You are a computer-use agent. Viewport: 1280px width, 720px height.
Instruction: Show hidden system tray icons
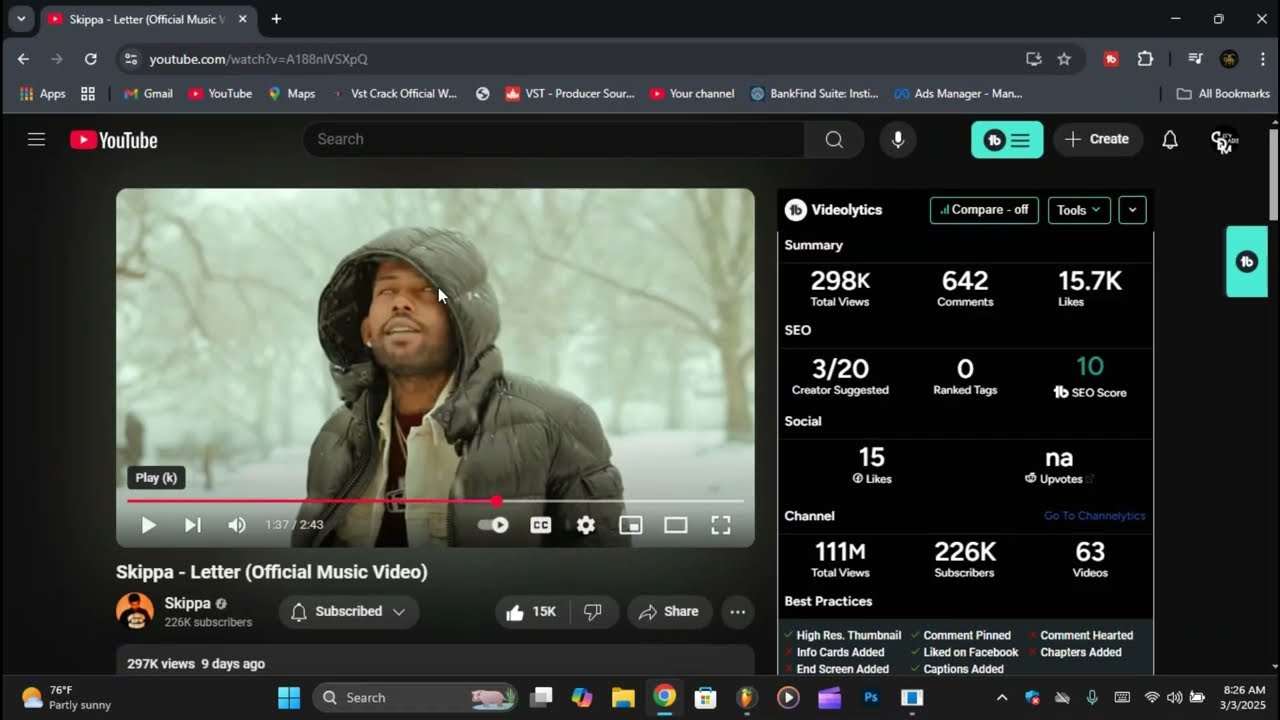point(1002,697)
